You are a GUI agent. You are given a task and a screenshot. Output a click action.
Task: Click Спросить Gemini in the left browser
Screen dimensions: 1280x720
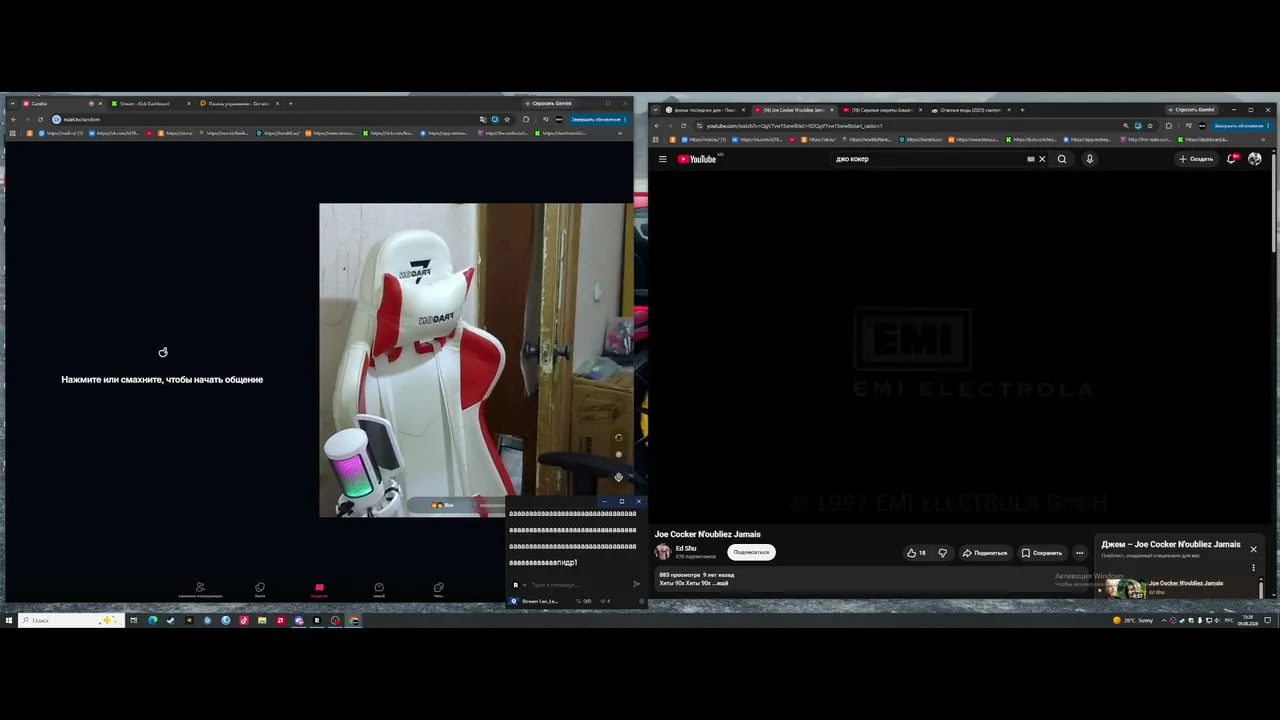pos(549,103)
